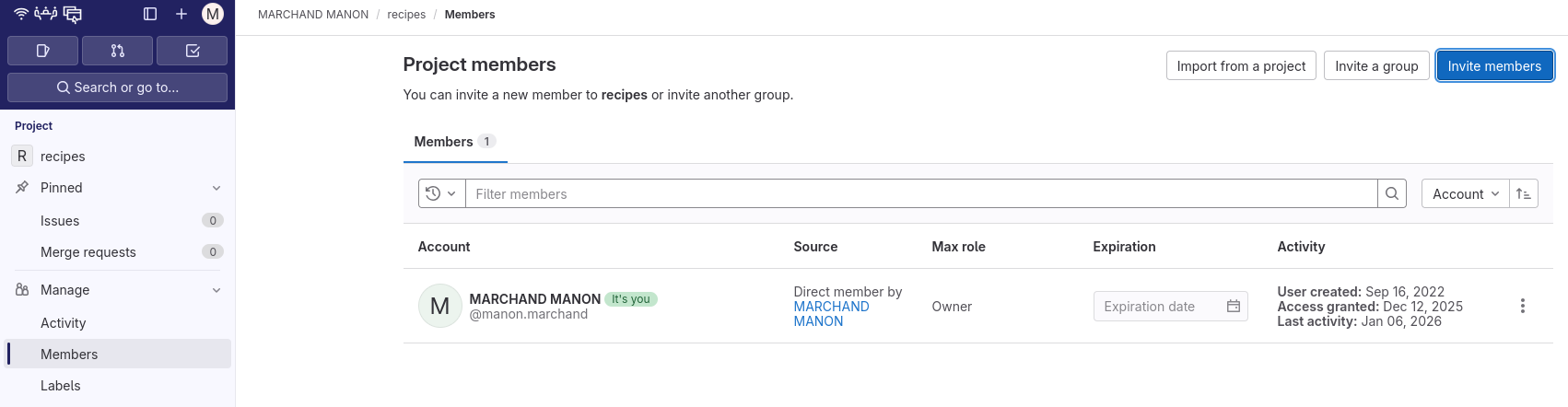Click the wifi icon in top bar

[x=21, y=14]
